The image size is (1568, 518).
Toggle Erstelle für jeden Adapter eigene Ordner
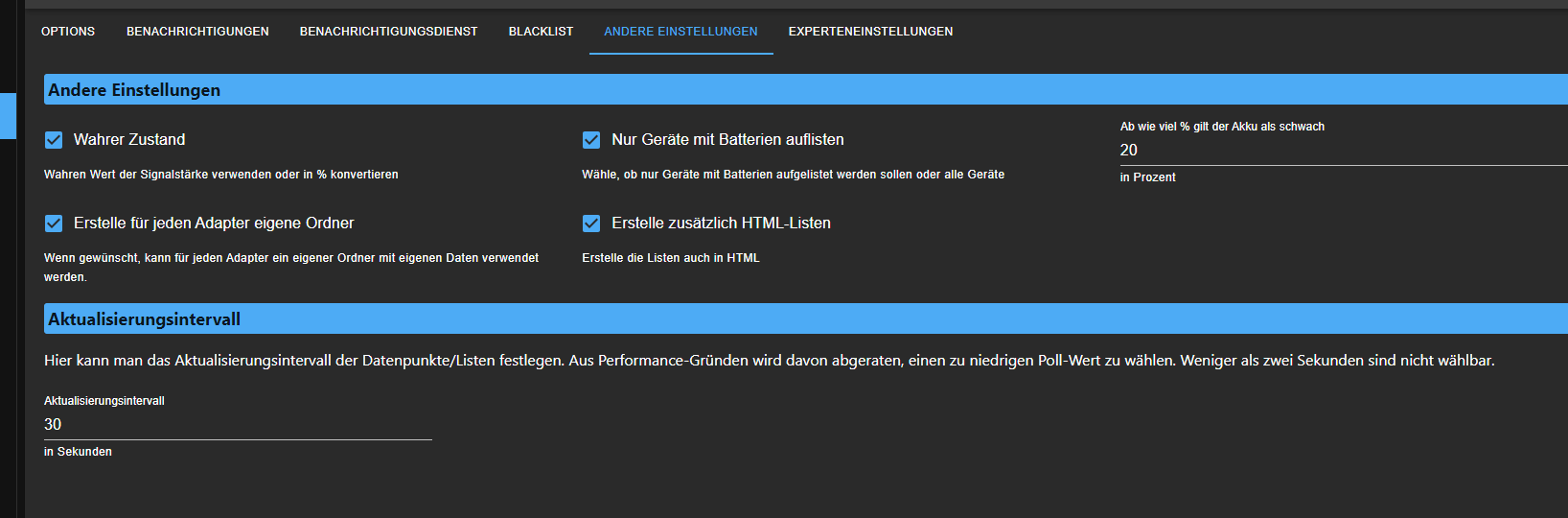[x=54, y=224]
